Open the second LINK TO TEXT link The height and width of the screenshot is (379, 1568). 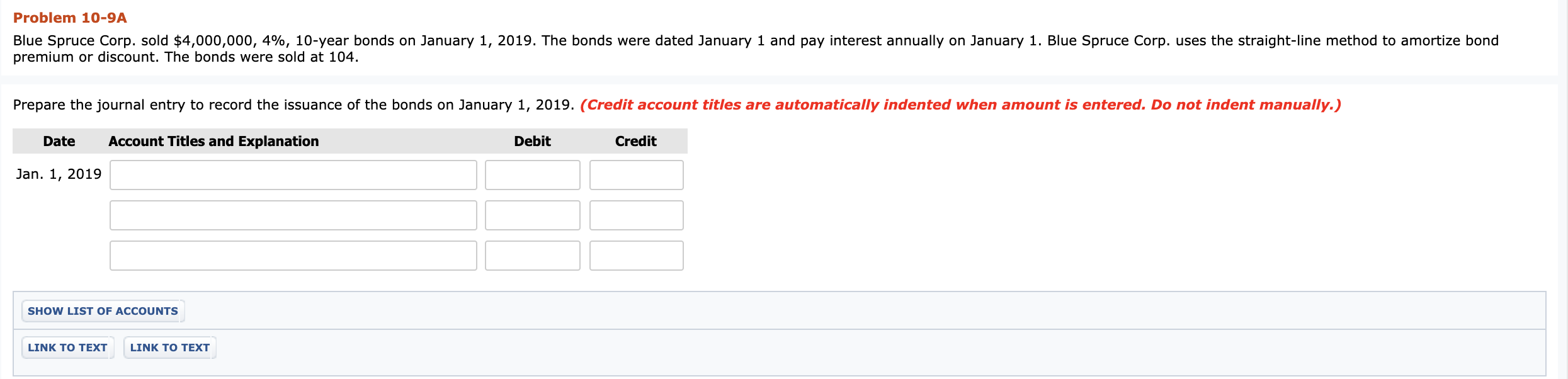[169, 347]
